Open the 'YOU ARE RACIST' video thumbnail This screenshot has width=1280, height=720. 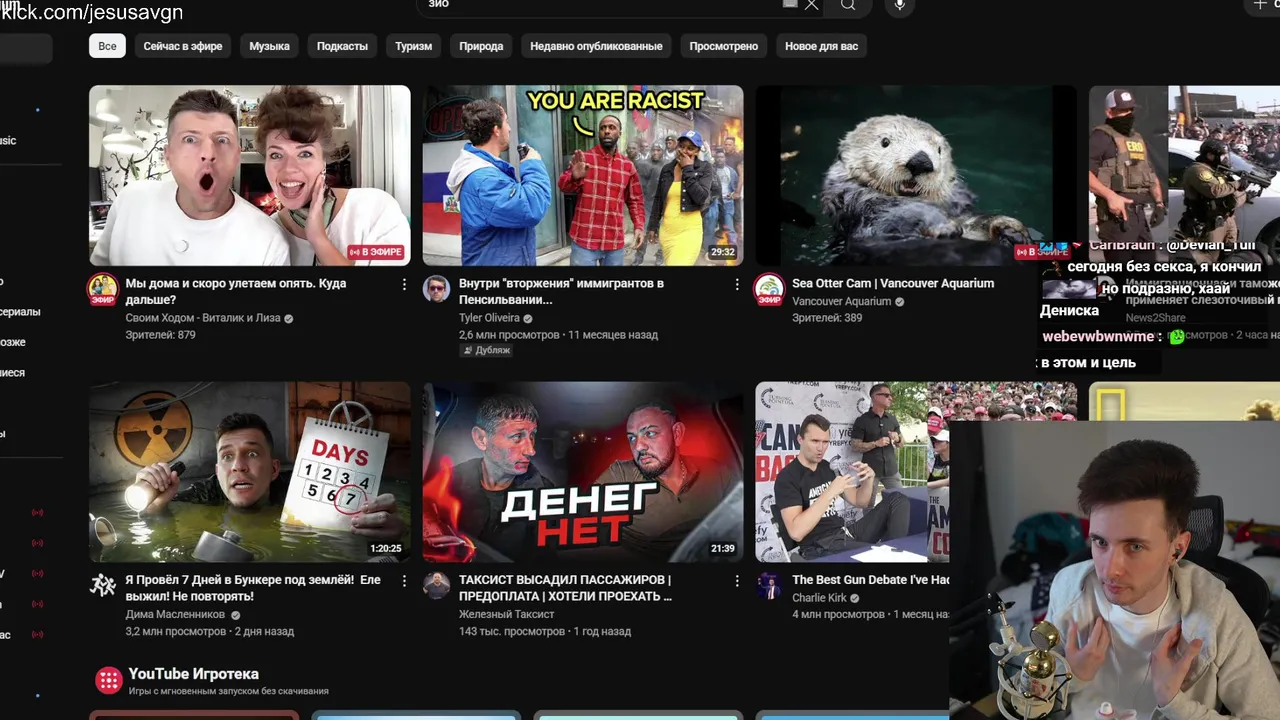pos(583,175)
